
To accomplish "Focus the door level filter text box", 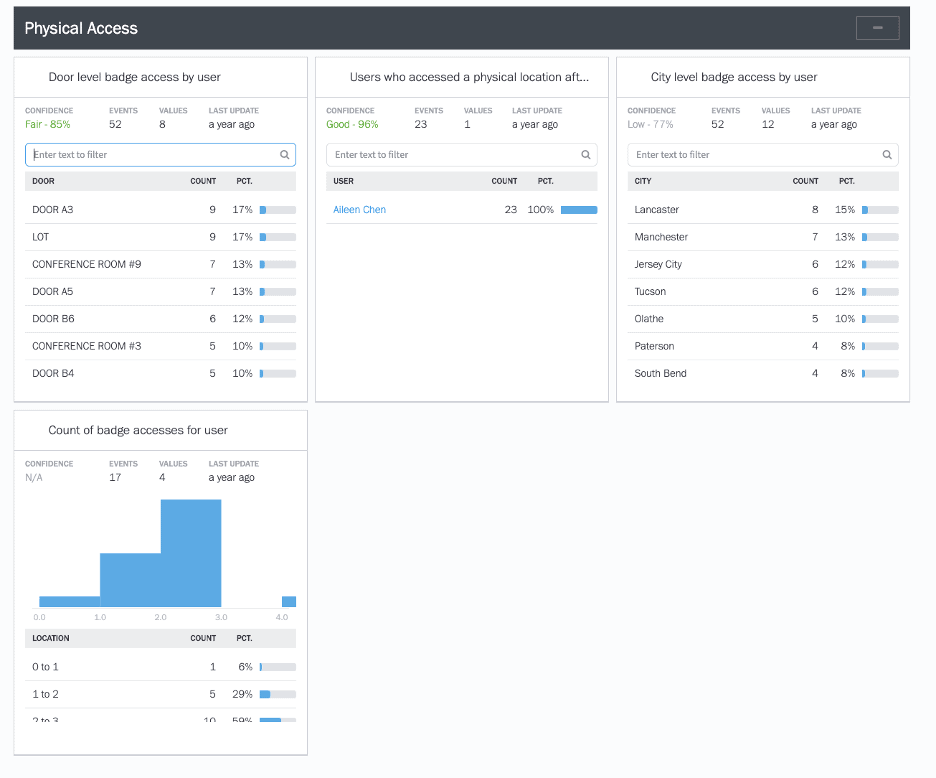I will (x=150, y=155).
